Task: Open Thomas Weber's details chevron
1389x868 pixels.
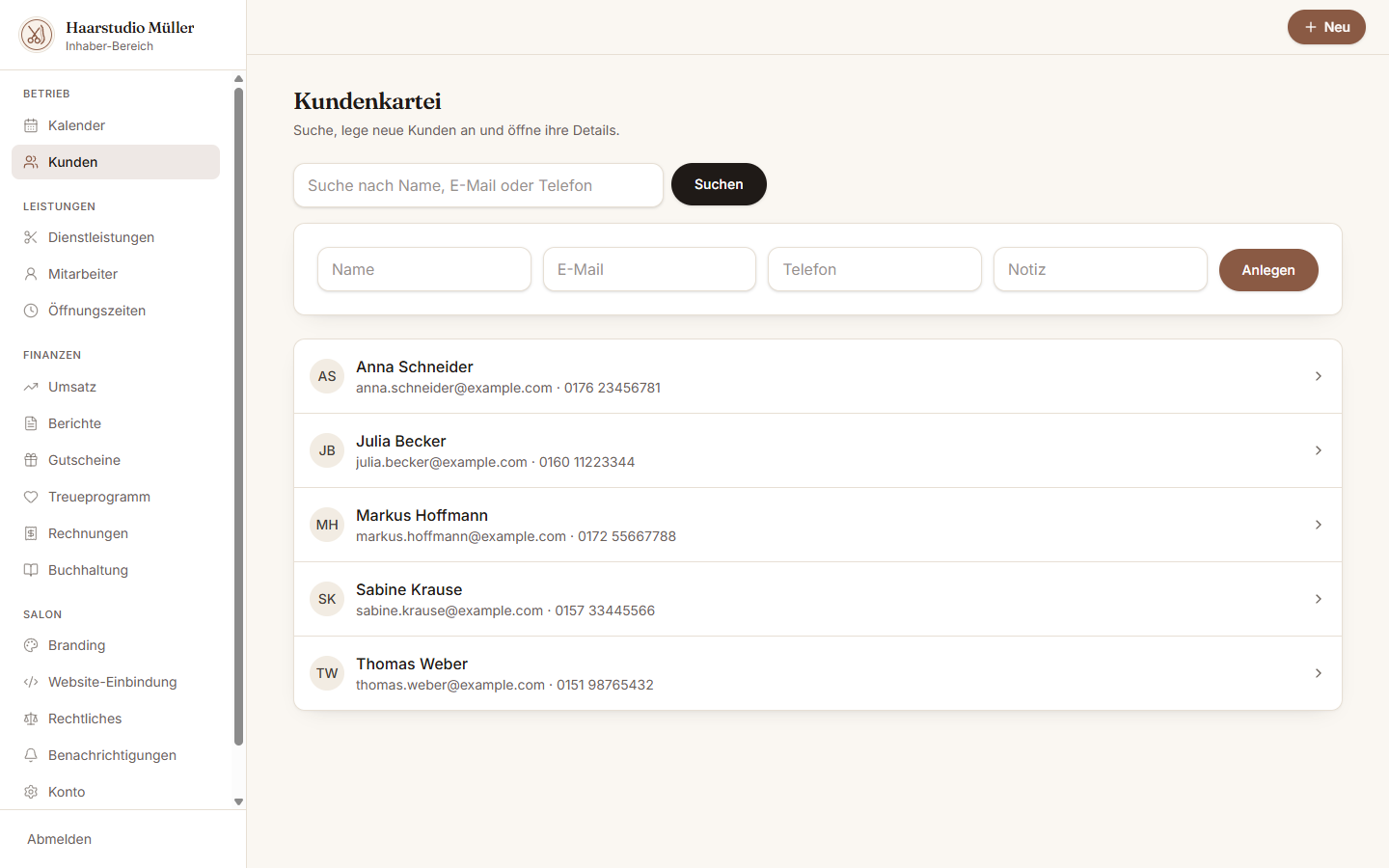Action: tap(1319, 673)
